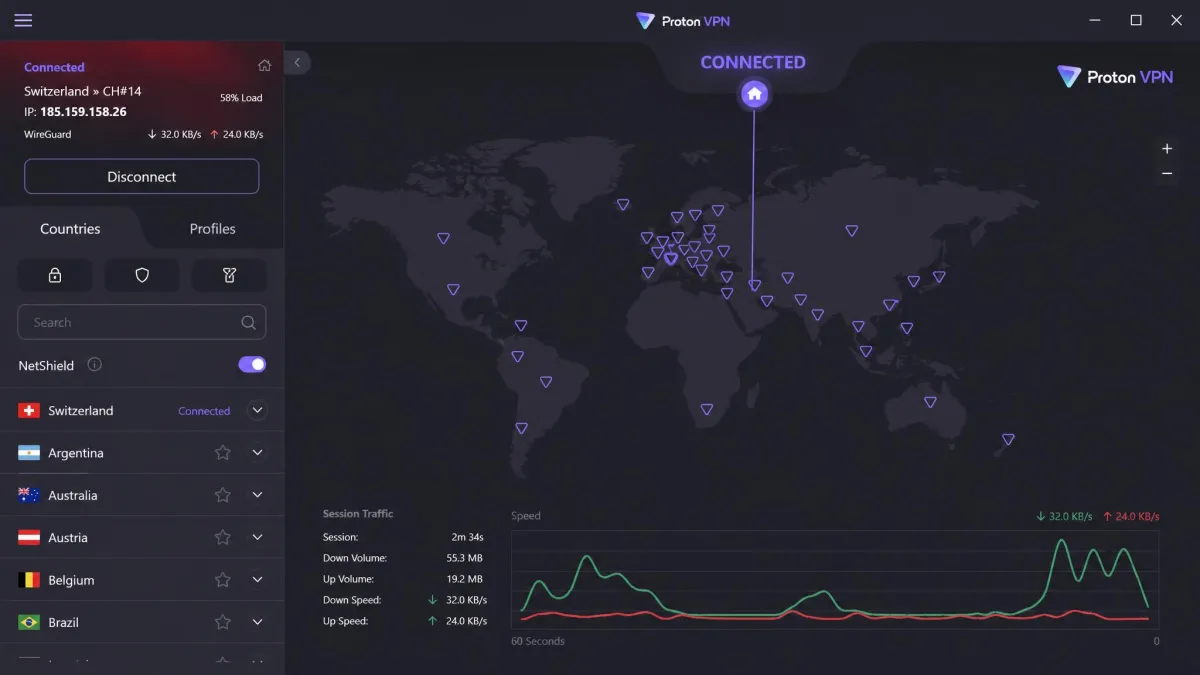The width and height of the screenshot is (1200, 675).
Task: Open the NetShield shield icon filter
Action: 142,275
